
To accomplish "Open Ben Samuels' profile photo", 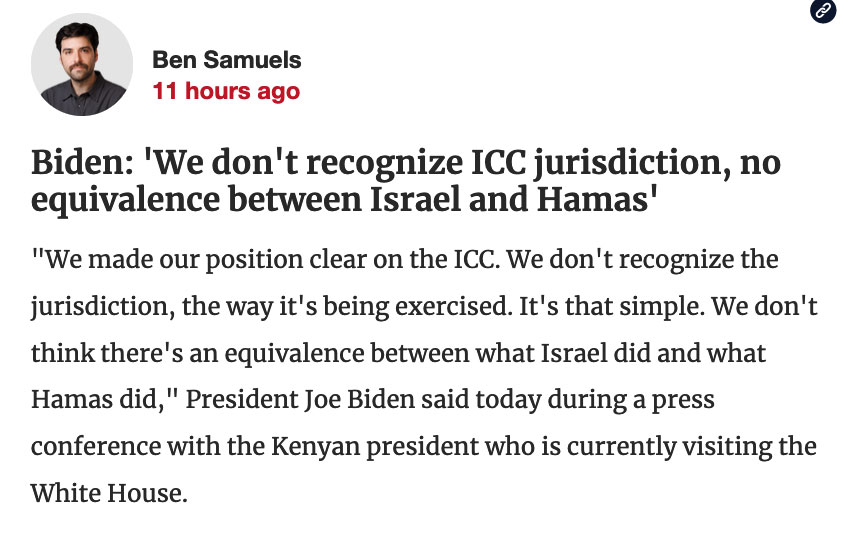I will coord(82,65).
